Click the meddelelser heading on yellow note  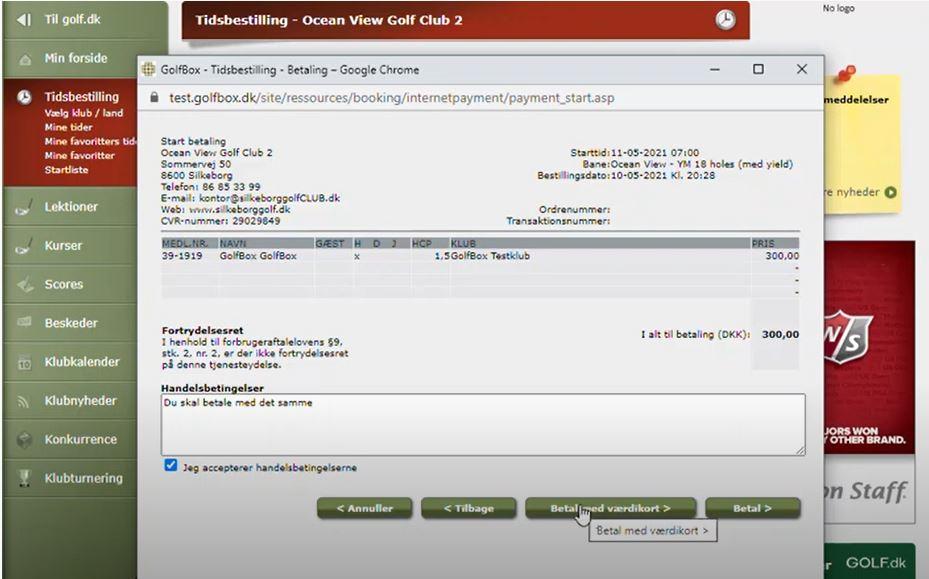857,100
